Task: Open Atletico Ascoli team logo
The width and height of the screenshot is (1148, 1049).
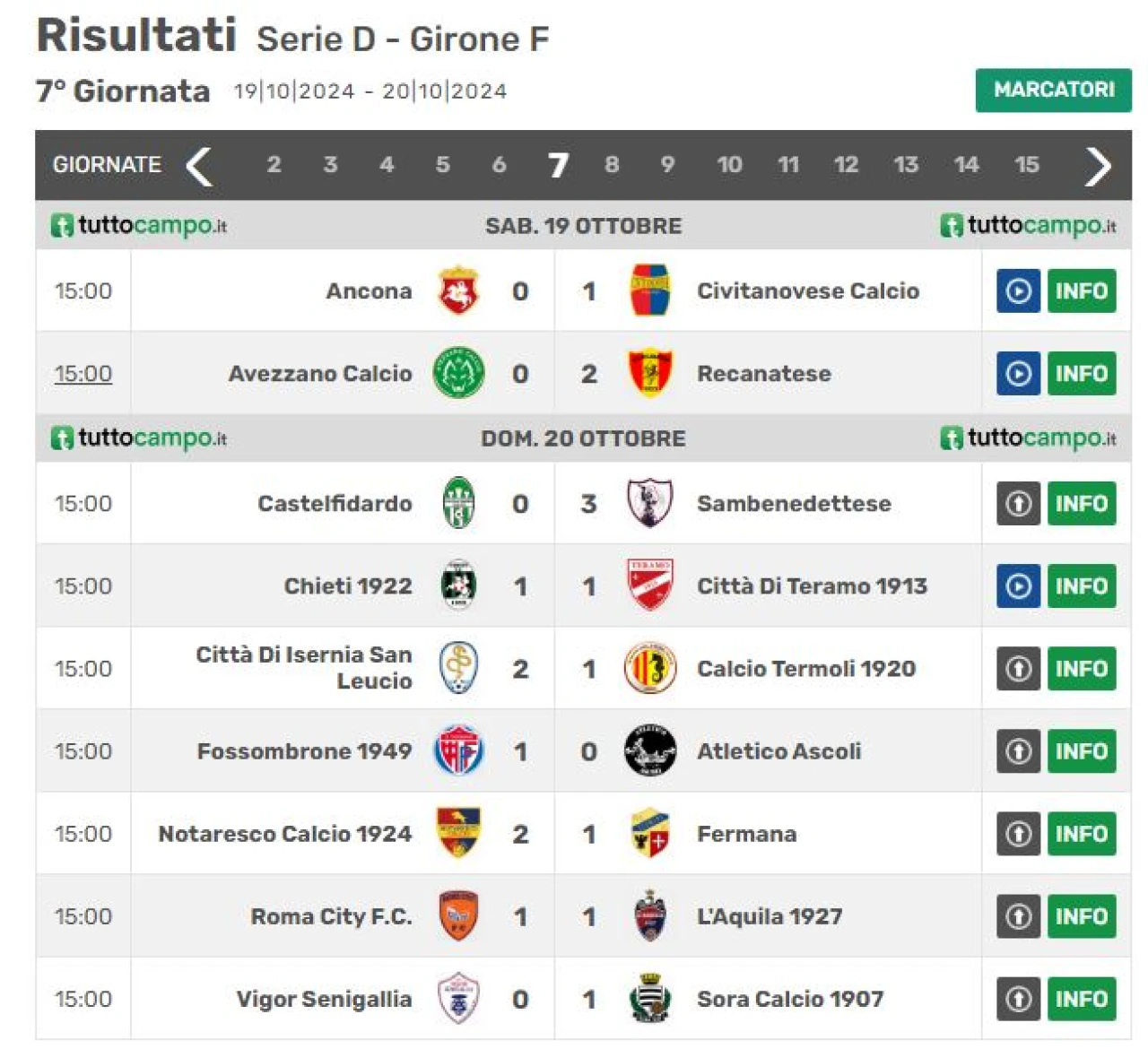Action: click(x=649, y=750)
